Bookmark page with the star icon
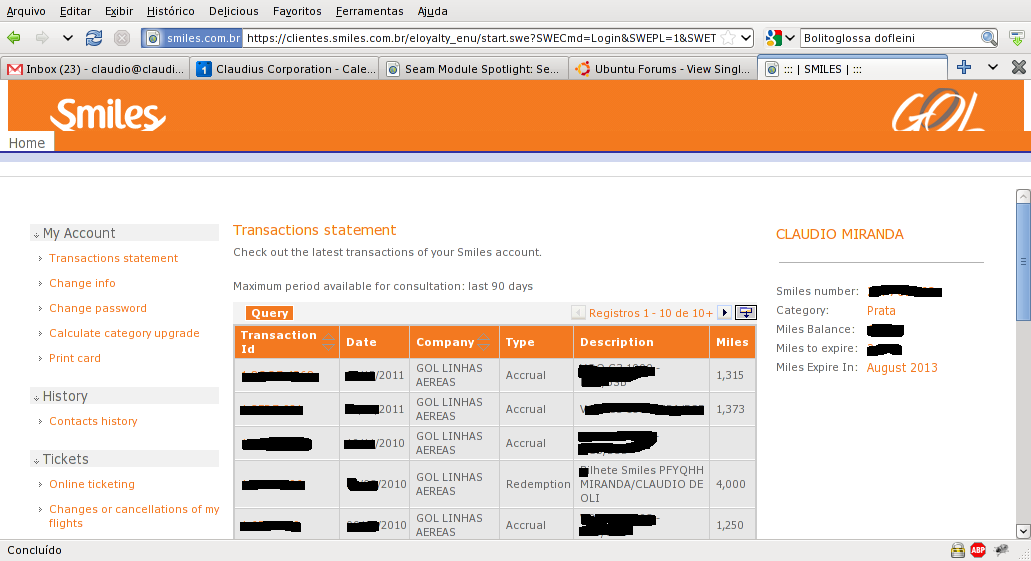1031x561 pixels. [728, 38]
